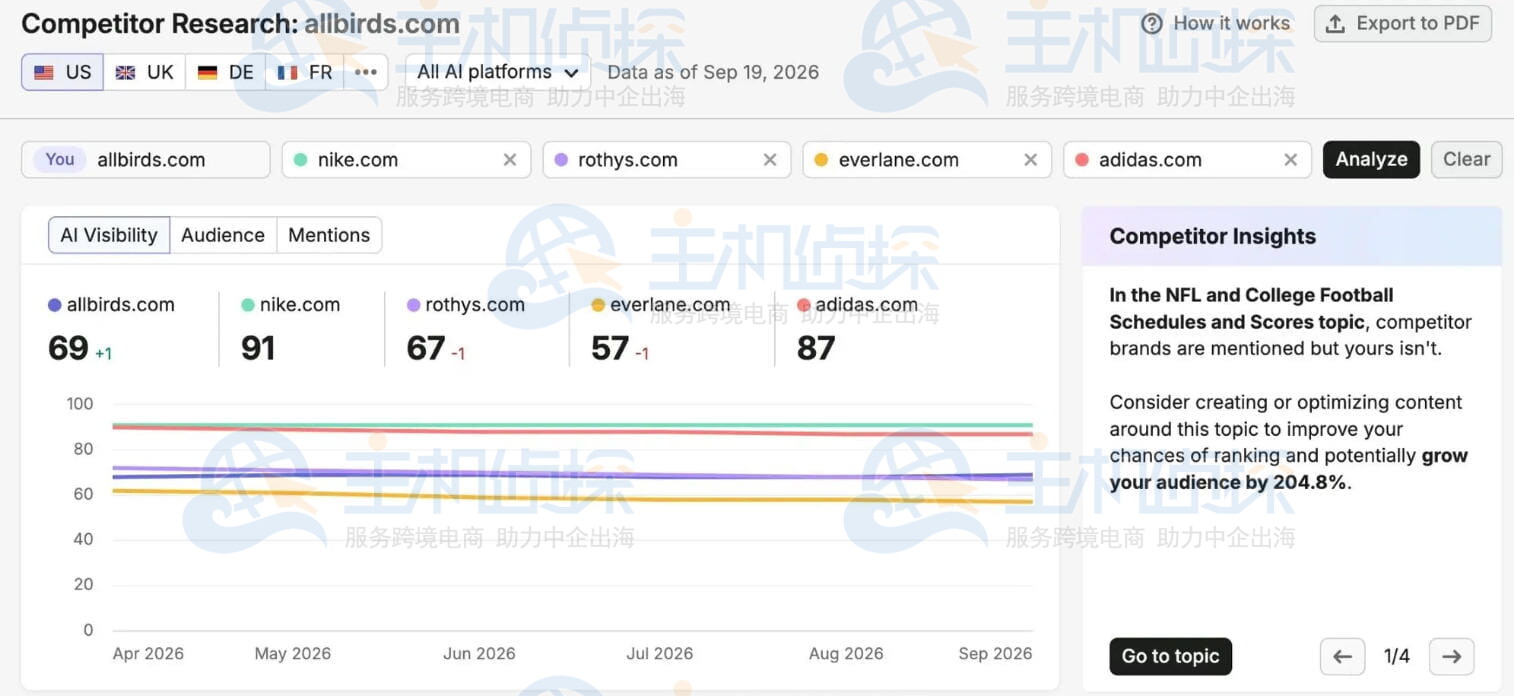Click allbirds.com score 69
This screenshot has width=1514, height=696.
click(x=68, y=348)
